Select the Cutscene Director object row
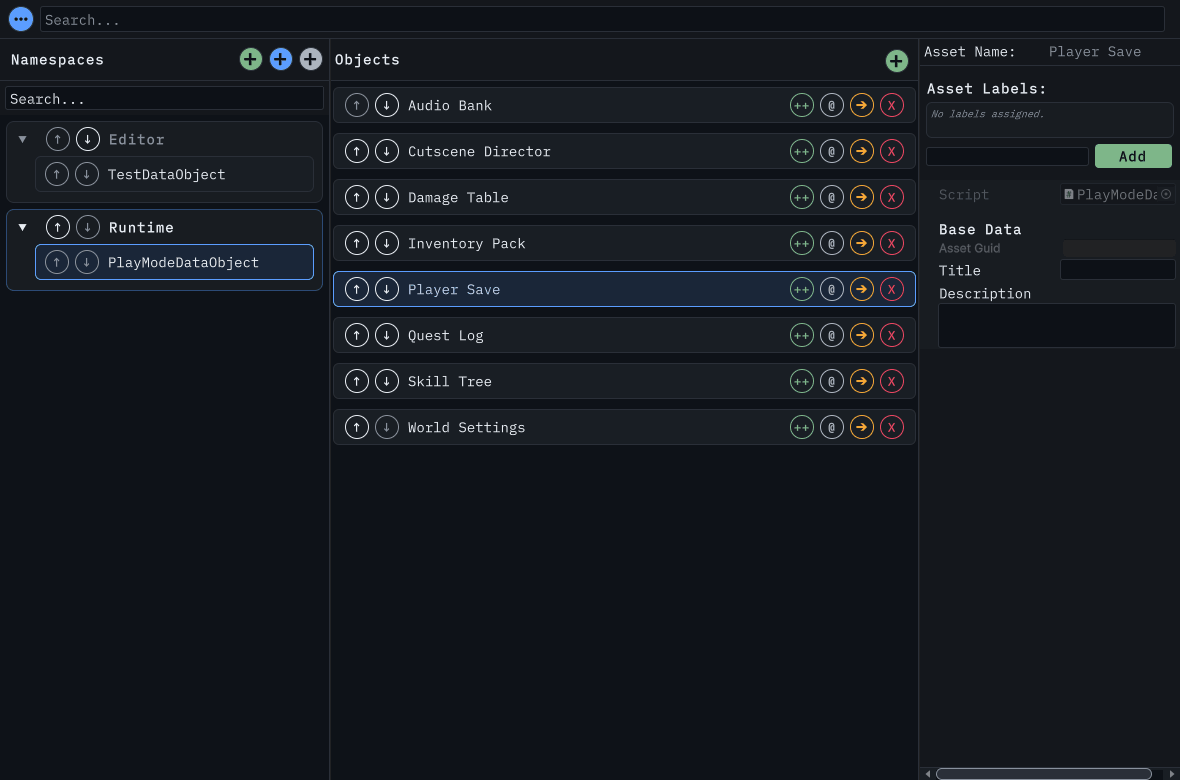This screenshot has height=780, width=1180. pyautogui.click(x=624, y=151)
